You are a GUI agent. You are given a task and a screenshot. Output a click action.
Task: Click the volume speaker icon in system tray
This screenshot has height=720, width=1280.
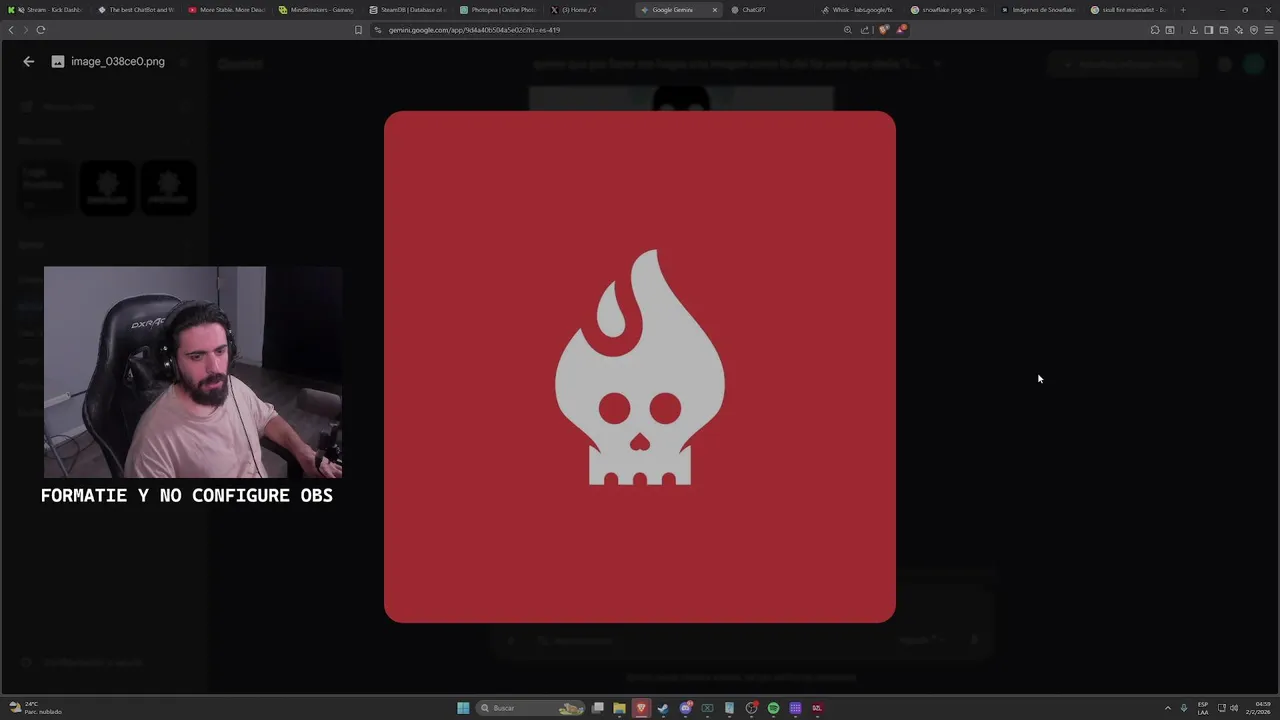1234,708
